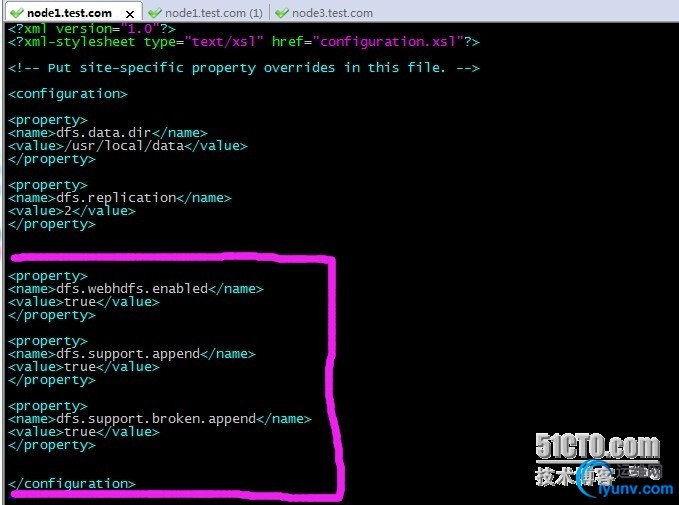Image resolution: width=679 pixels, height=505 pixels.
Task: Click the green check icon on node3.test.com tab
Action: click(x=281, y=13)
